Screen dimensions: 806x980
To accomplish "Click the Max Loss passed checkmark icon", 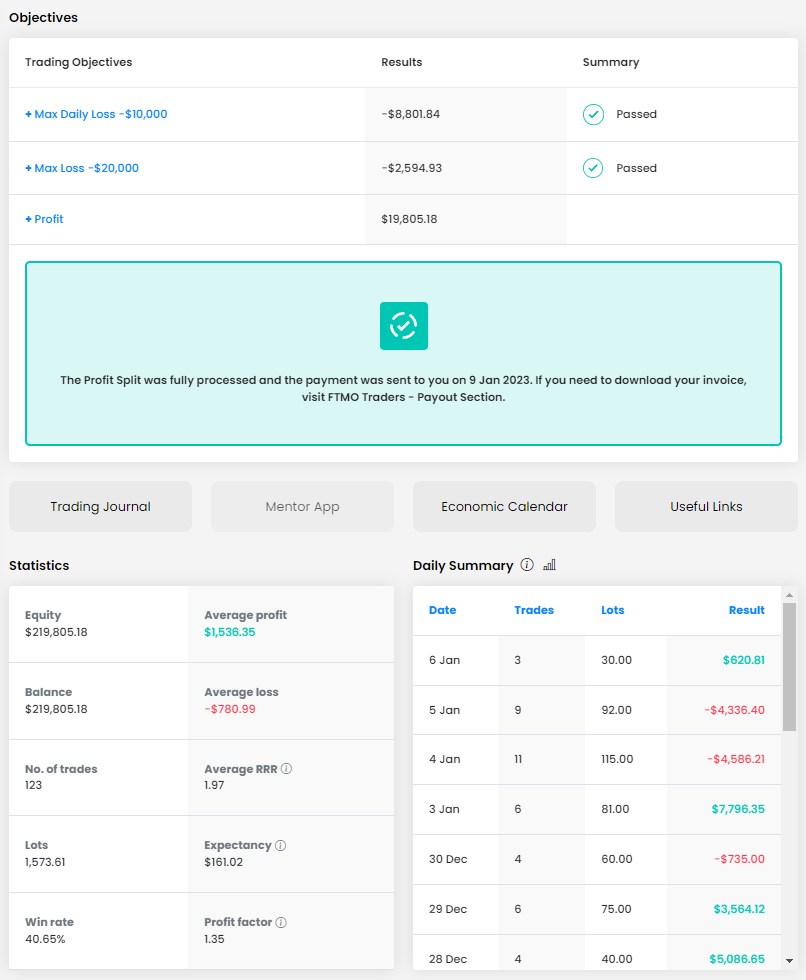I will click(593, 168).
